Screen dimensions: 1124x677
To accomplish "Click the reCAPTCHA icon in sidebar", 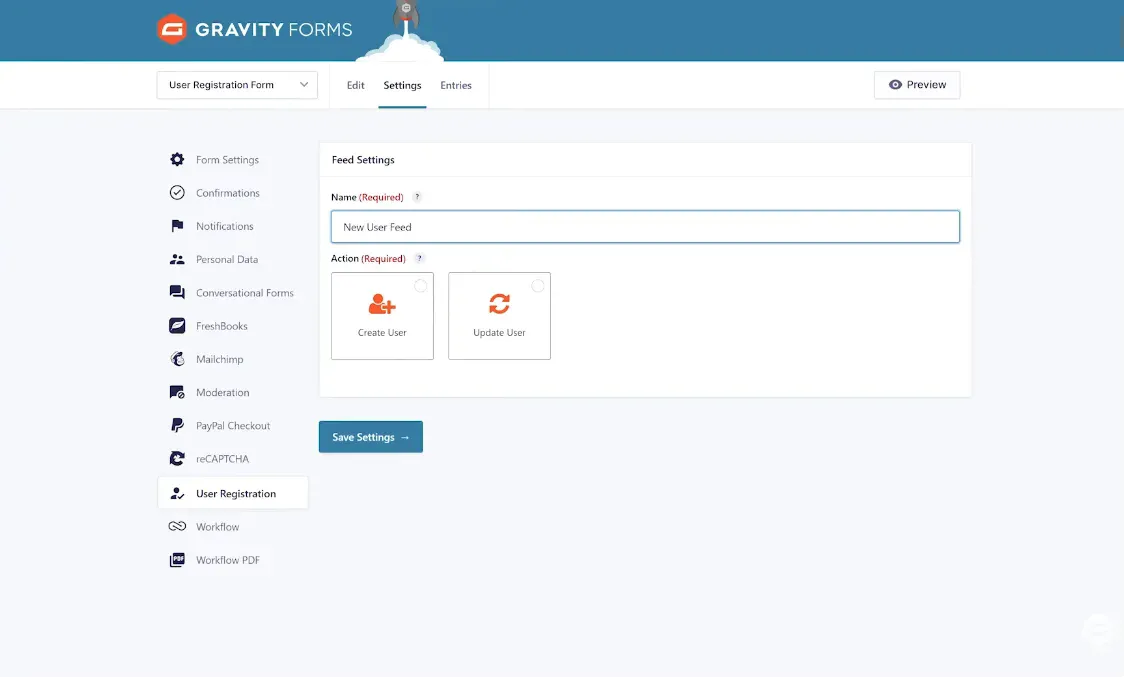I will (177, 459).
